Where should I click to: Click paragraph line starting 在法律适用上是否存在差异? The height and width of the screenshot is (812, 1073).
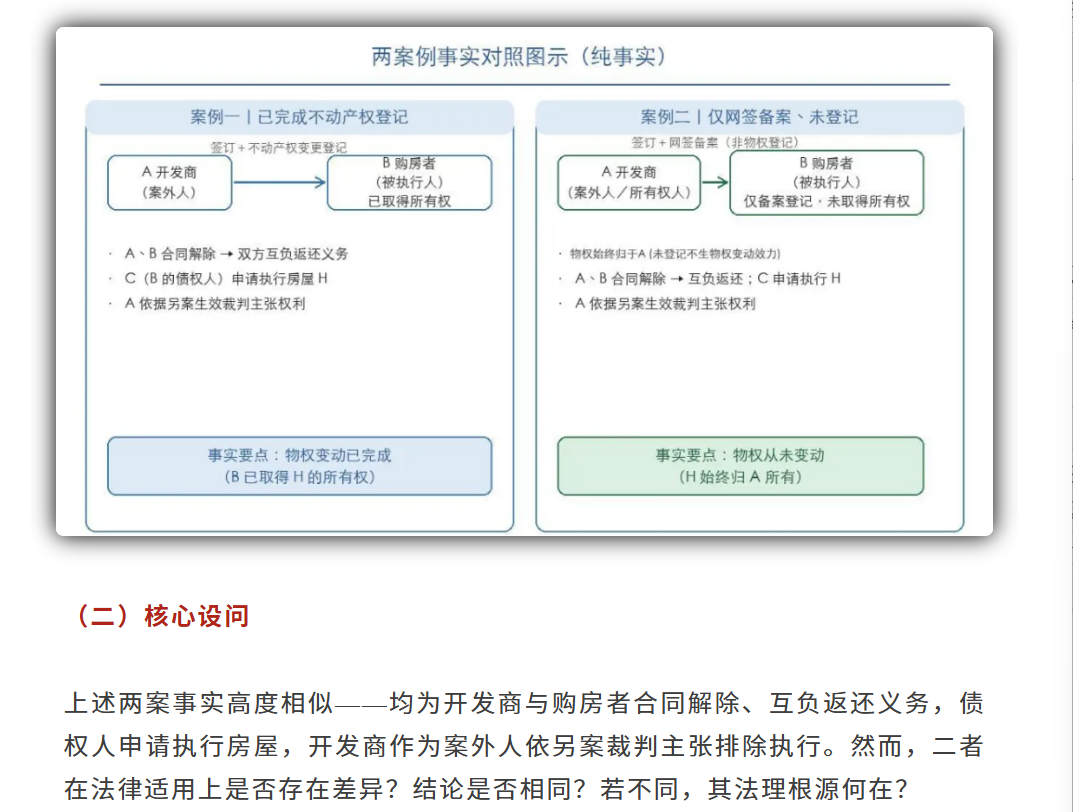pyautogui.click(x=486, y=789)
